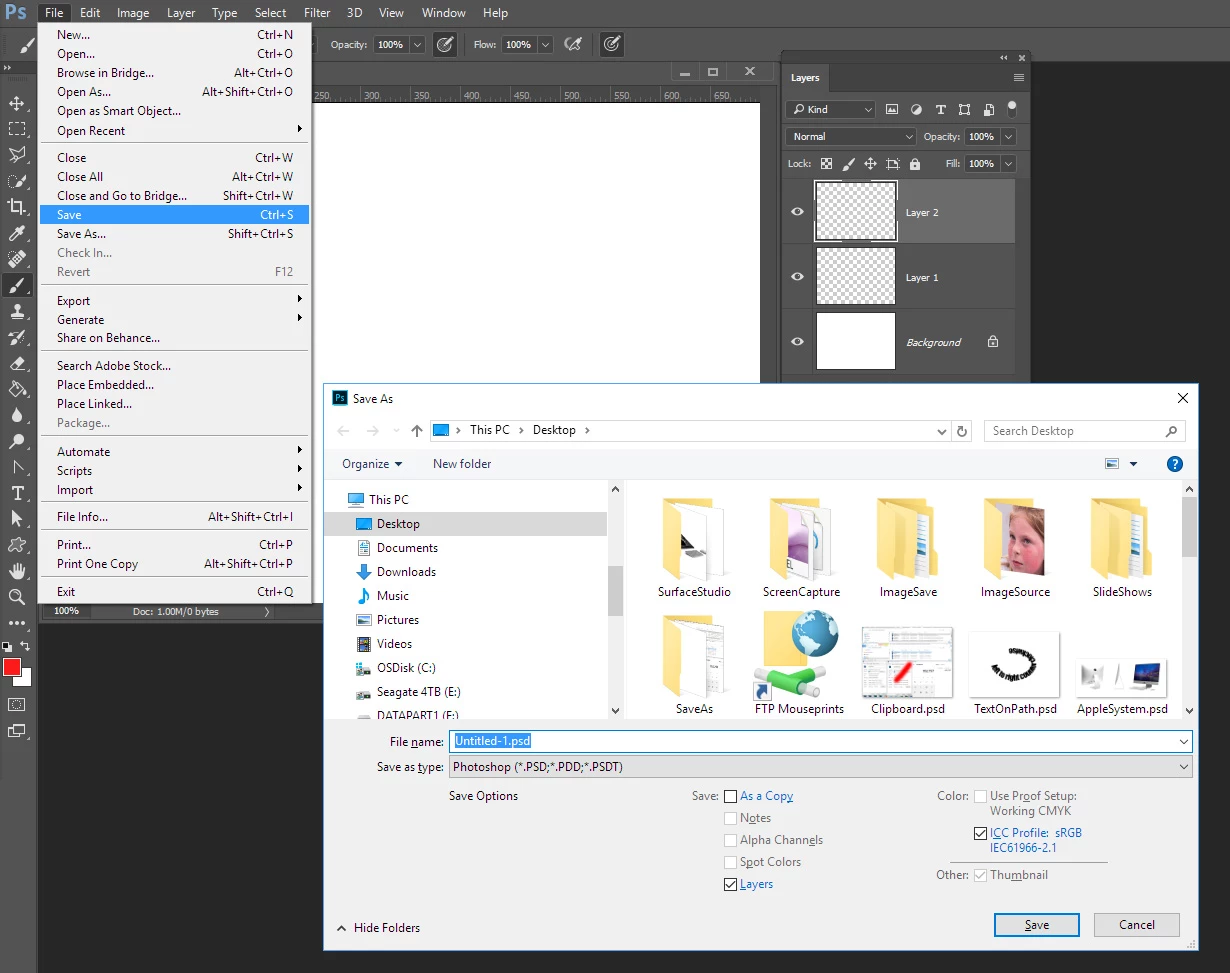Open the Normal blend mode dropdown
The image size is (1230, 973).
pyautogui.click(x=851, y=137)
